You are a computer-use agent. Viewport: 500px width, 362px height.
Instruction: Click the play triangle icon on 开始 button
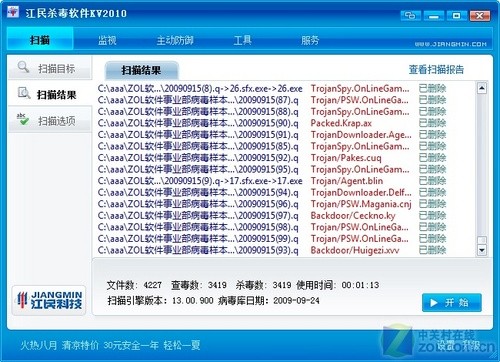[x=434, y=303]
